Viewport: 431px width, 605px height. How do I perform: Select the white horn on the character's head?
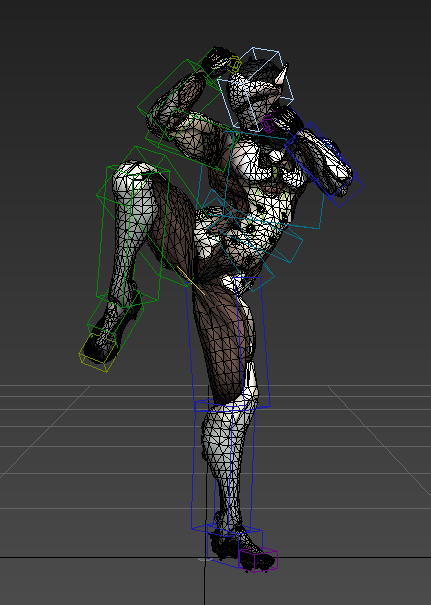[284, 74]
